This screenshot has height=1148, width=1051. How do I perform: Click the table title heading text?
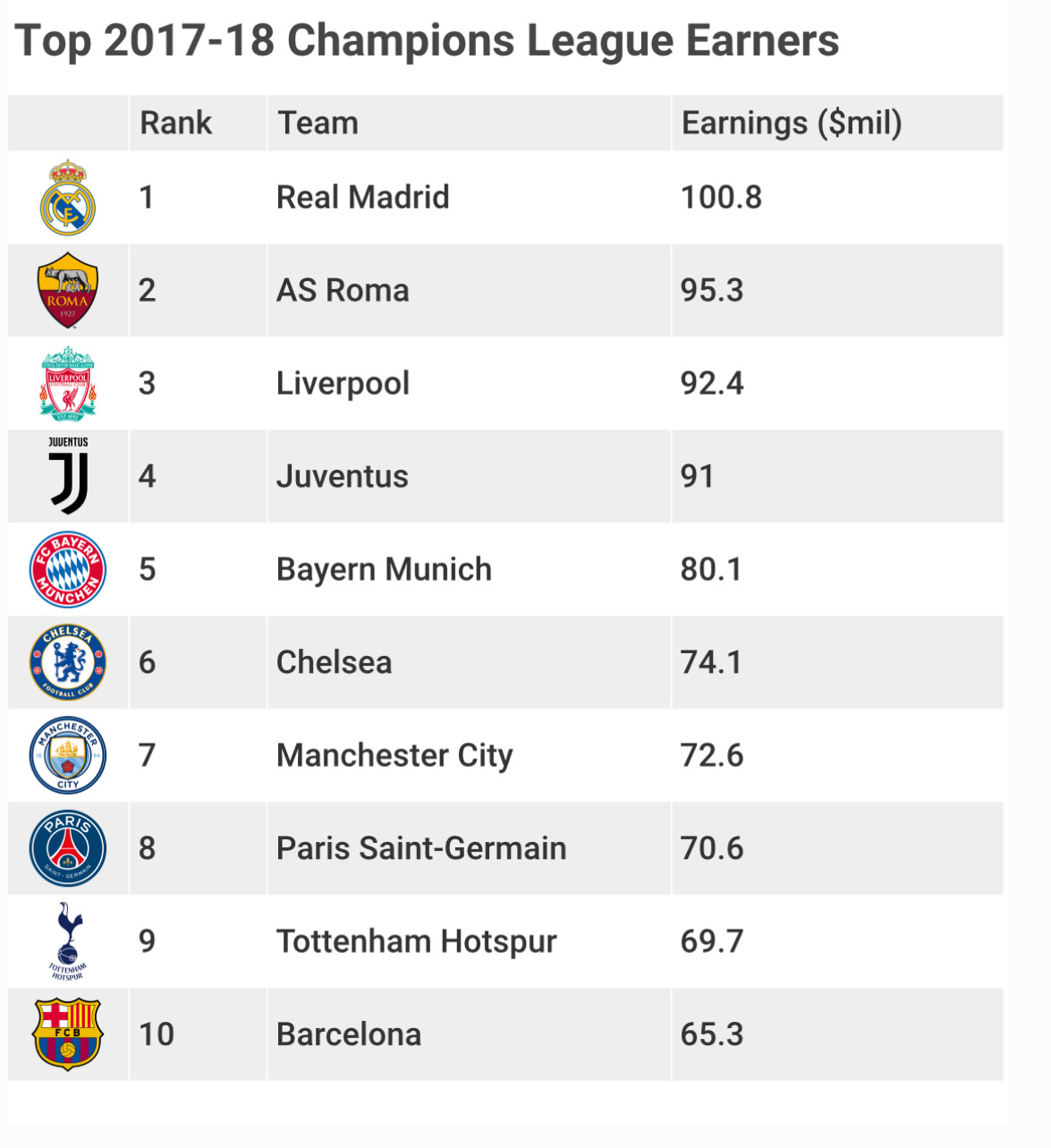(427, 41)
